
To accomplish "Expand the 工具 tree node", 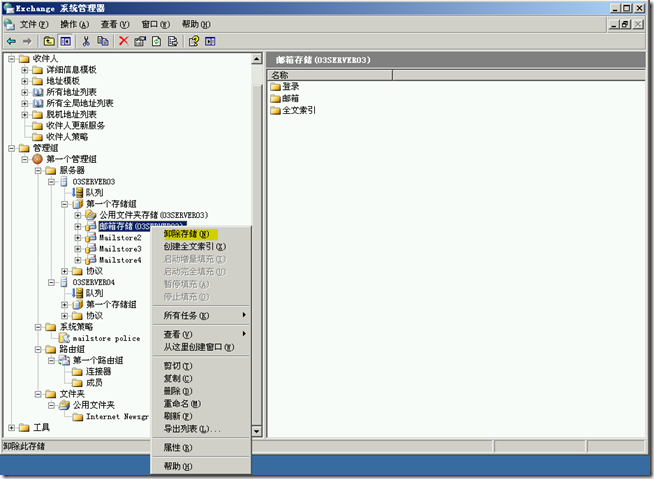I will pyautogui.click(x=12, y=428).
